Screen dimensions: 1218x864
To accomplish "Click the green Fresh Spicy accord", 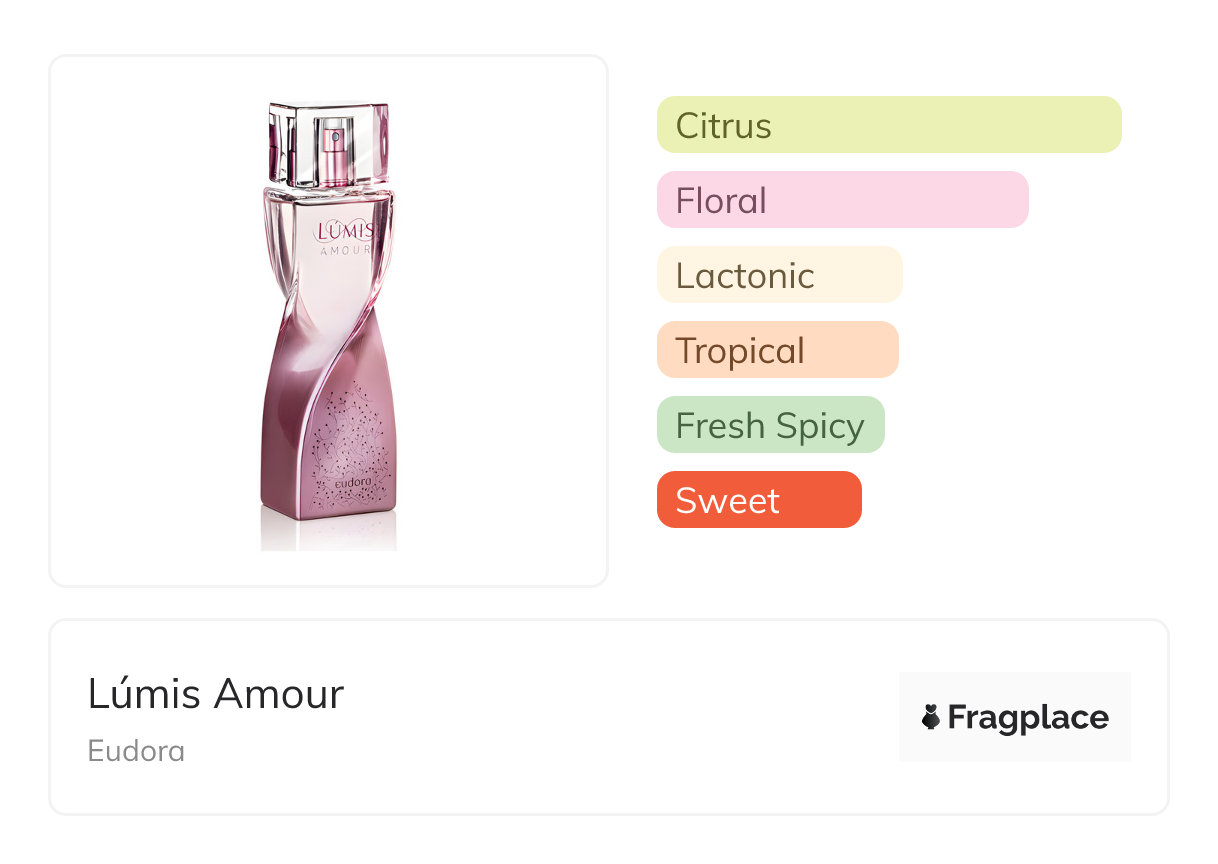I will point(770,425).
